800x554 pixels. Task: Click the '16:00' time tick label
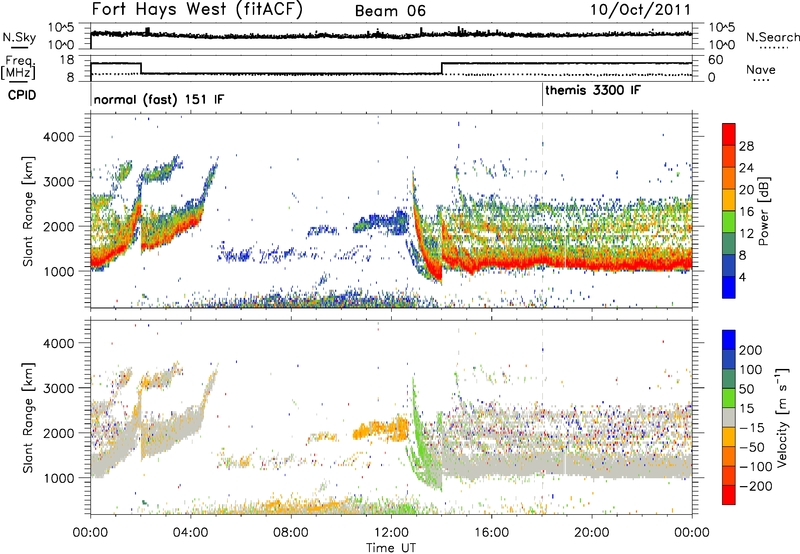491,533
